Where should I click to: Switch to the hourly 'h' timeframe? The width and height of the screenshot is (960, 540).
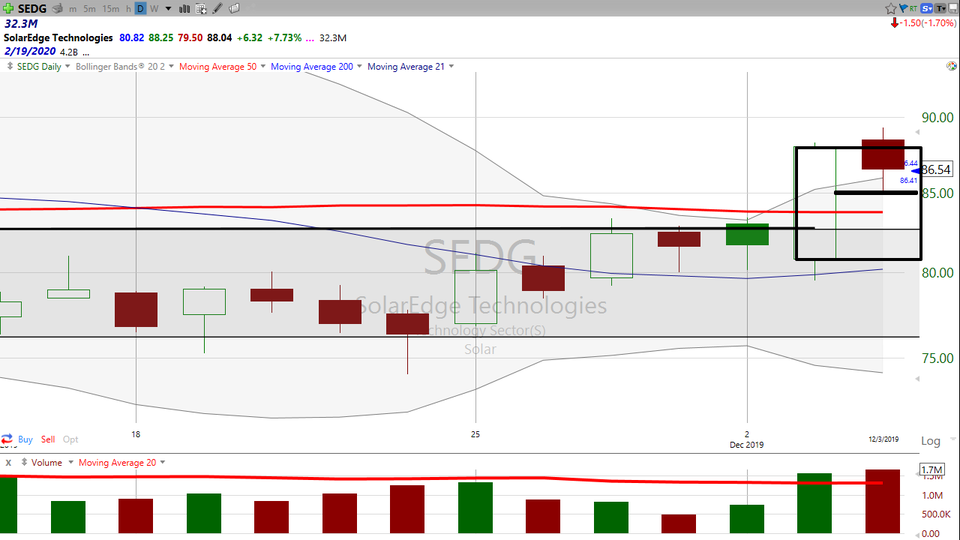129,9
